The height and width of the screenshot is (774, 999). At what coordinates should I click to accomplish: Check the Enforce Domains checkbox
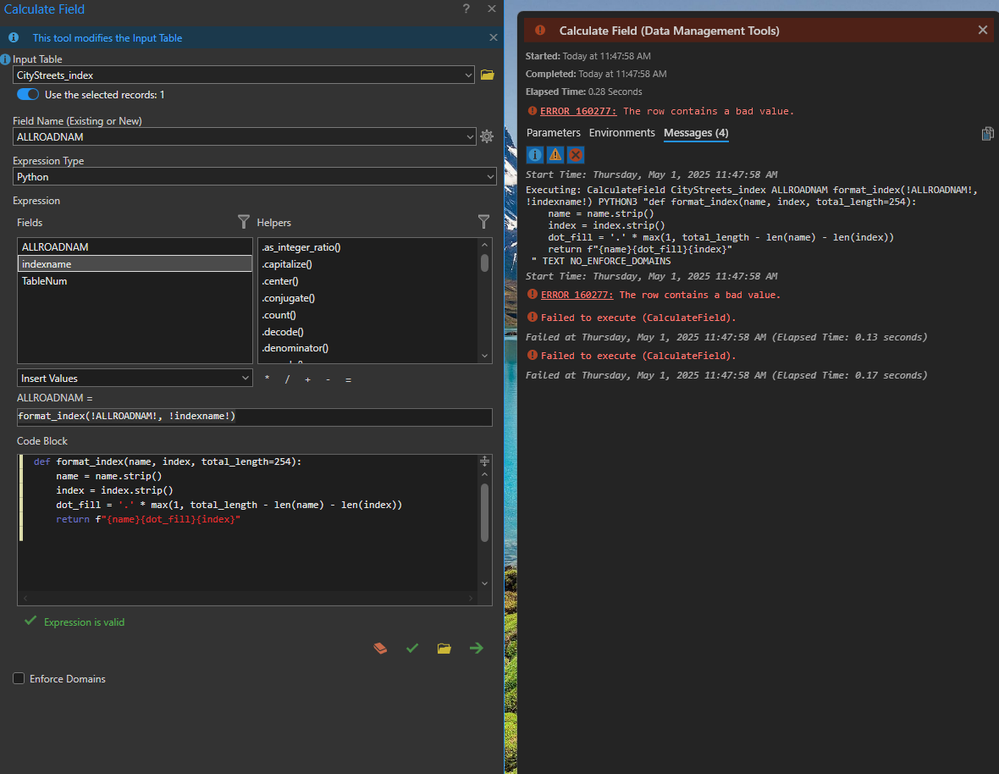pos(19,679)
